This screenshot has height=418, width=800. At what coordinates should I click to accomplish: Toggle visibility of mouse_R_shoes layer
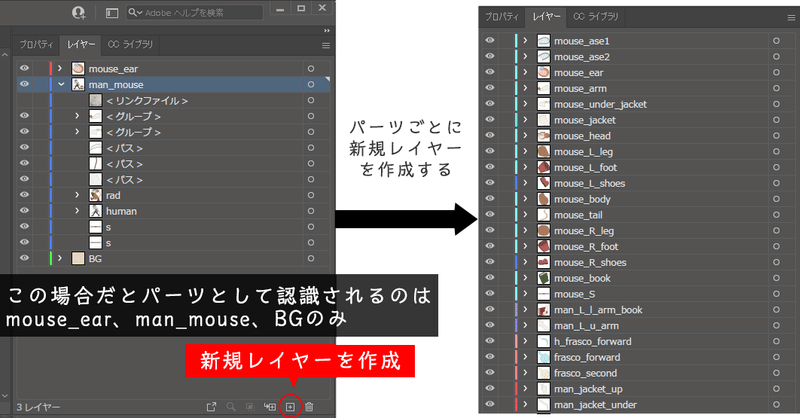pyautogui.click(x=490, y=262)
